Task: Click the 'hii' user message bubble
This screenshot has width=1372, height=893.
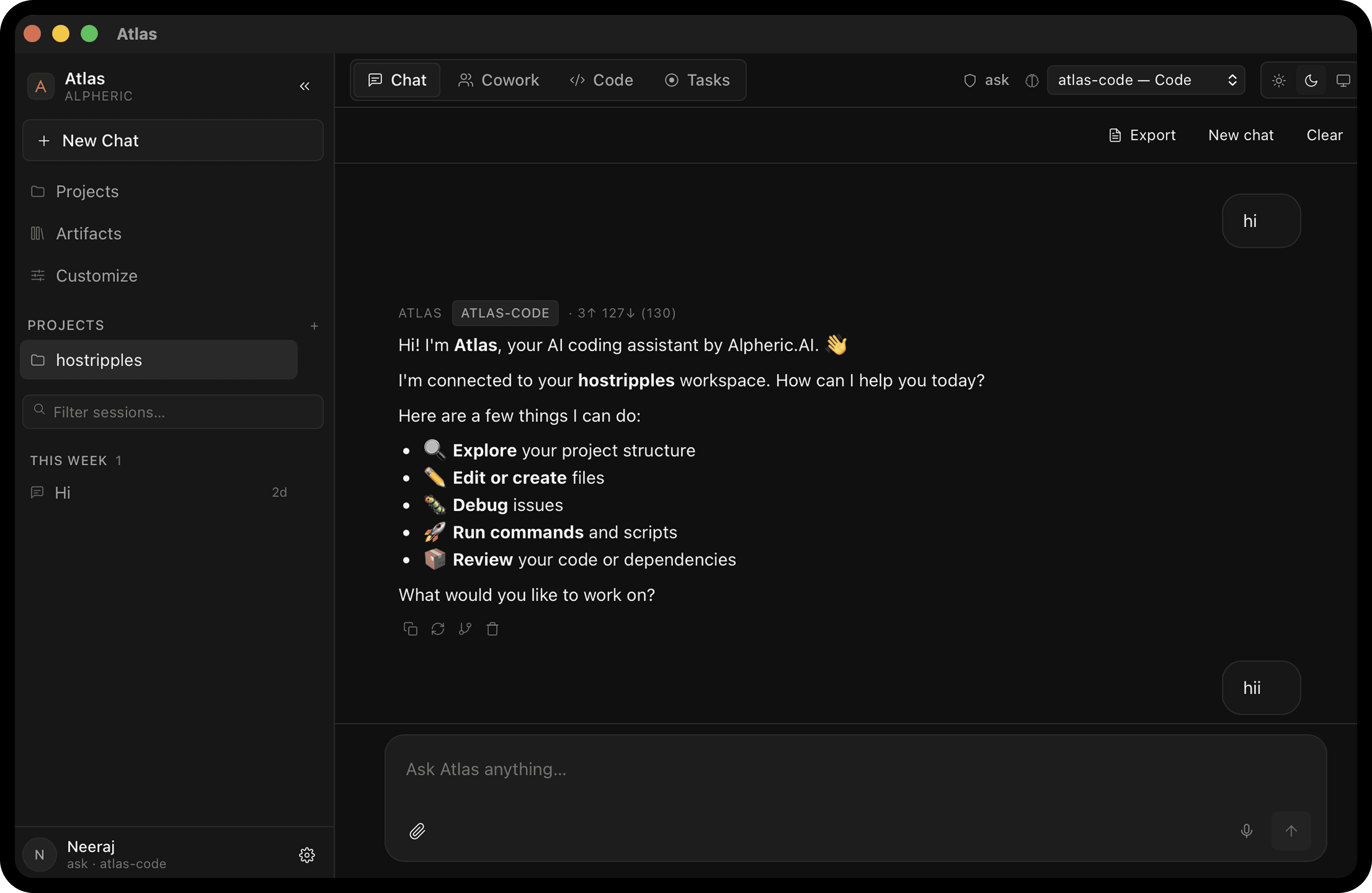Action: point(1261,688)
